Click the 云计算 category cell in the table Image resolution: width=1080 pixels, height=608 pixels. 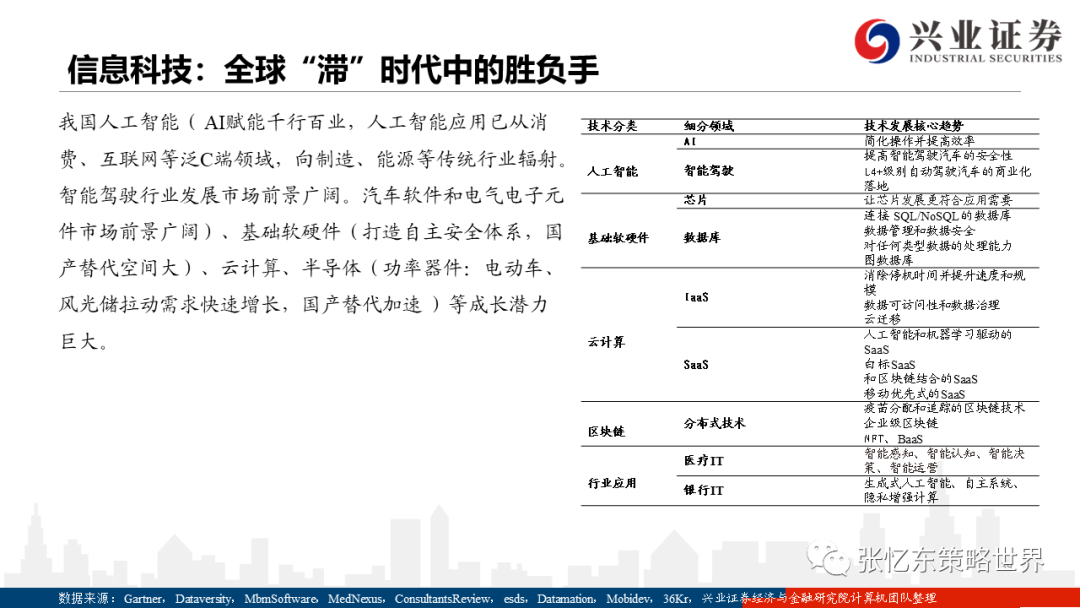606,342
